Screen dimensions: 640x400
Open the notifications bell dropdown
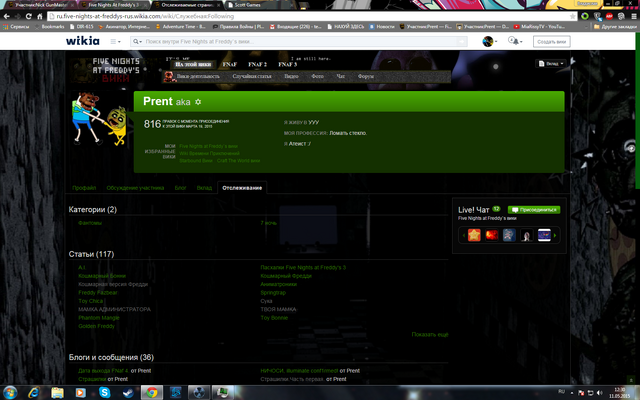pos(515,41)
